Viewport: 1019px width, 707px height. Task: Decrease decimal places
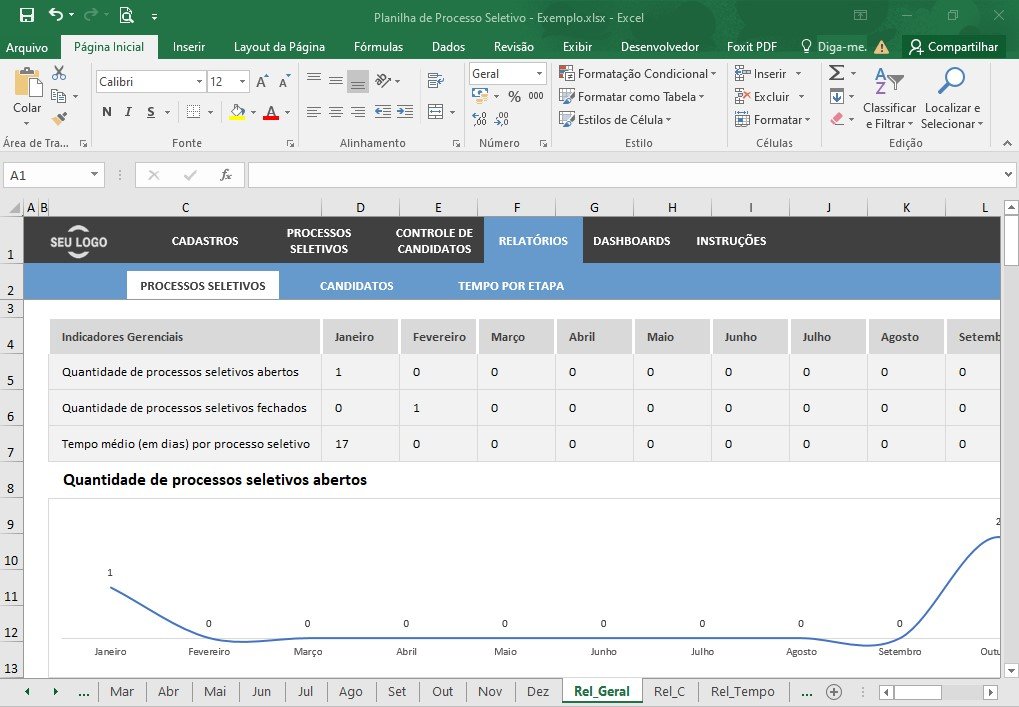[x=502, y=119]
